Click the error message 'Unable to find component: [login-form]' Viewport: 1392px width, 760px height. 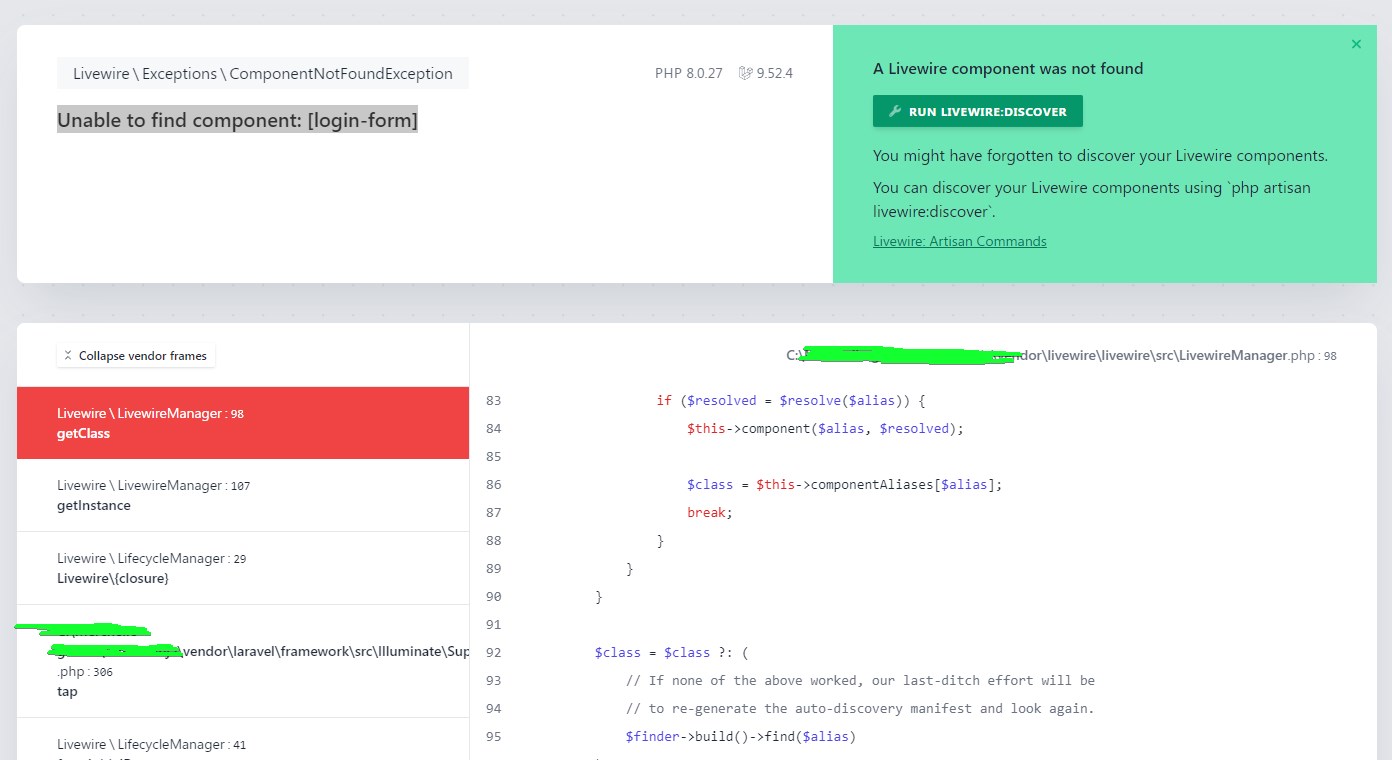coord(237,120)
